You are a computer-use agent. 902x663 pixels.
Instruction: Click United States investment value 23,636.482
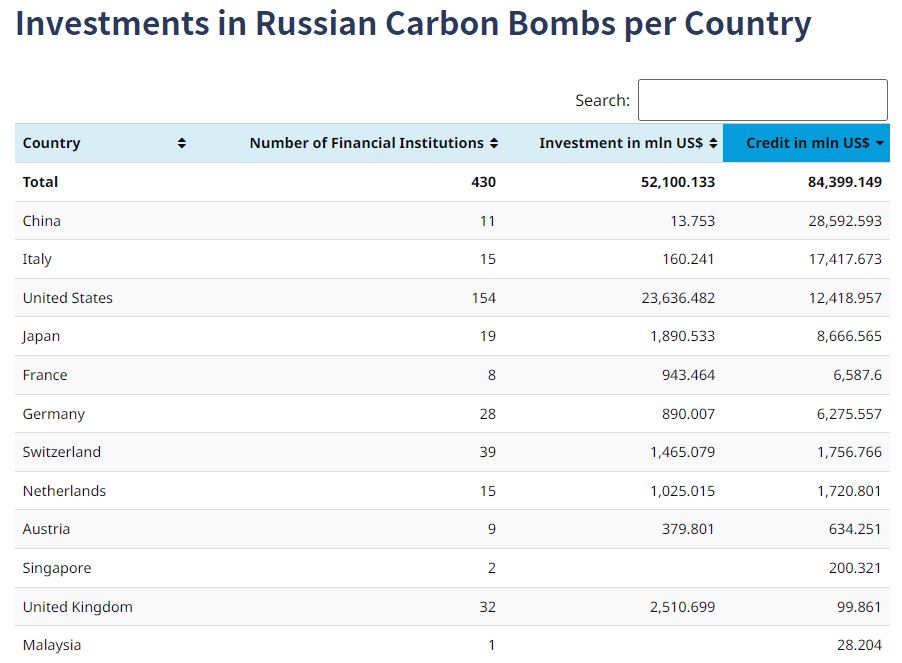(678, 298)
